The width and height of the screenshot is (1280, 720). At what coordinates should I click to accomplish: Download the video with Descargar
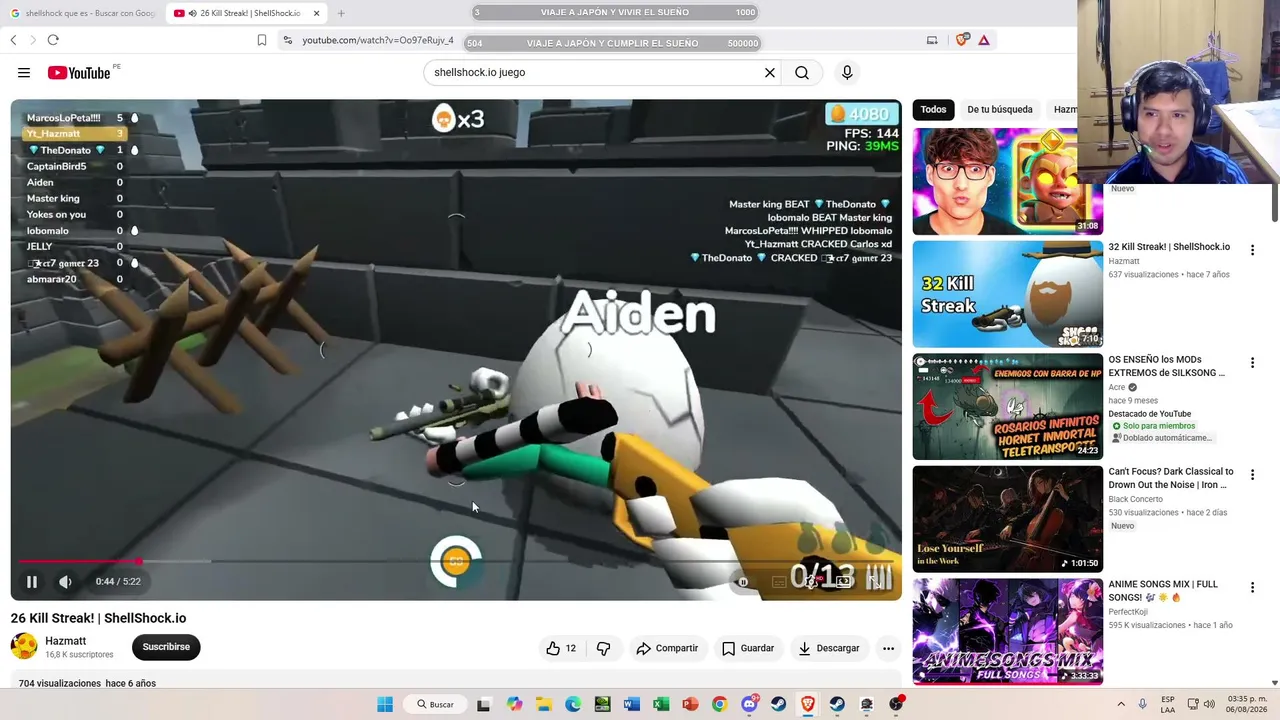tap(828, 648)
